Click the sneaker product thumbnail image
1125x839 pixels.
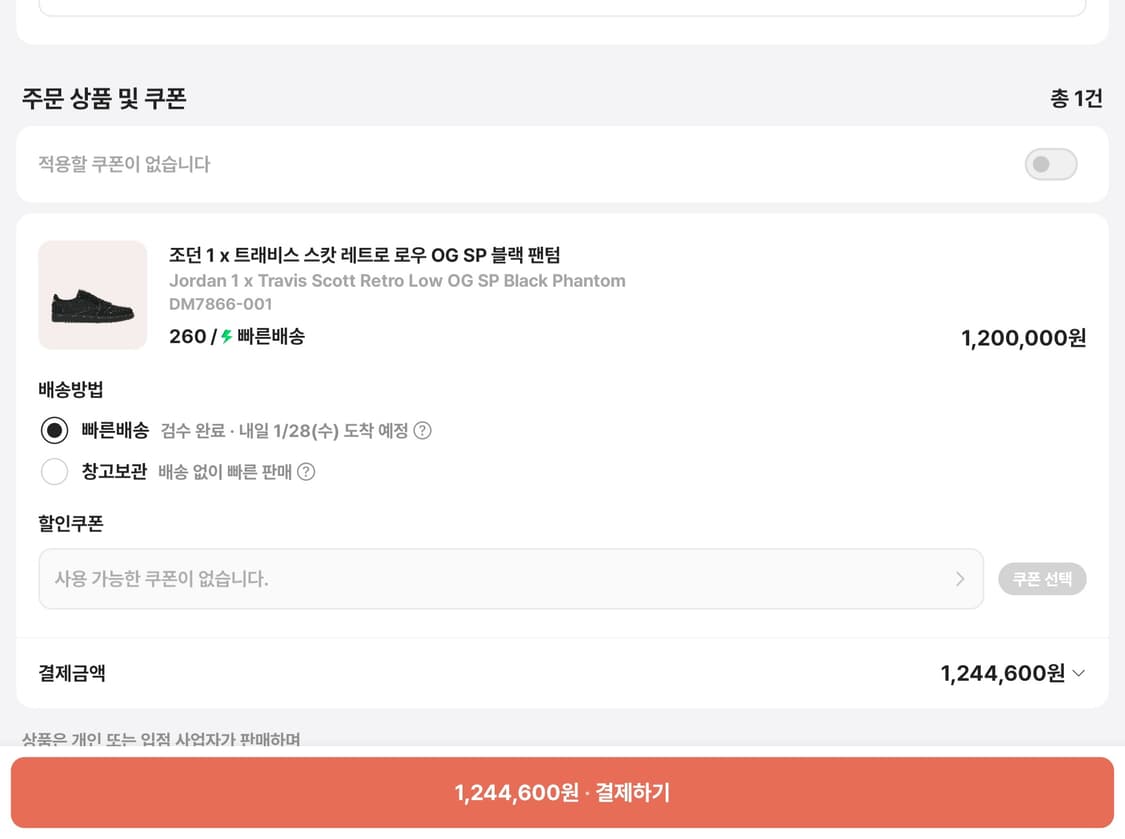pos(92,295)
